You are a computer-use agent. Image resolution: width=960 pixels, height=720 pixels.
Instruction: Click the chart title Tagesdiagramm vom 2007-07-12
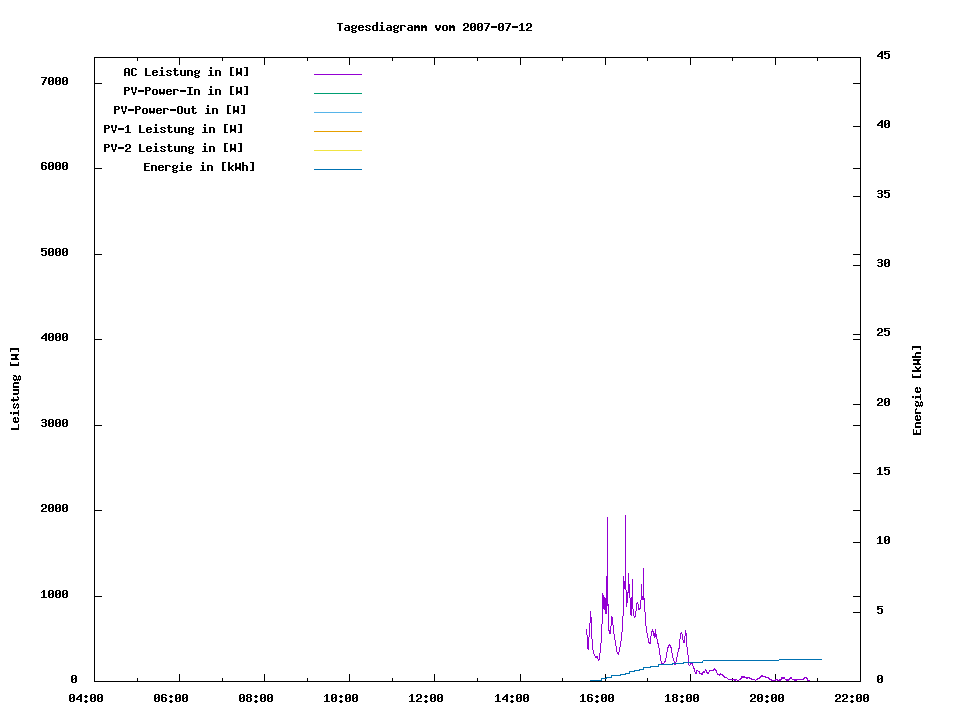[x=434, y=27]
